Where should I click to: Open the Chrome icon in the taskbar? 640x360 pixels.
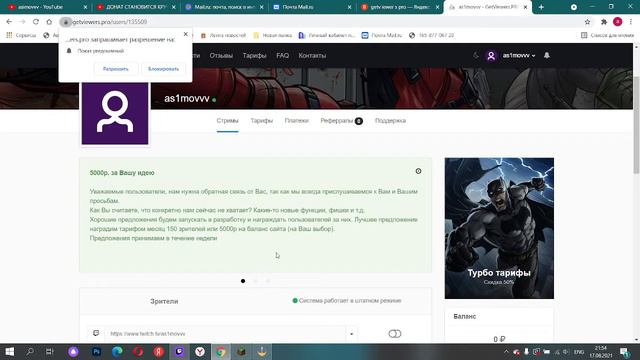(x=221, y=351)
